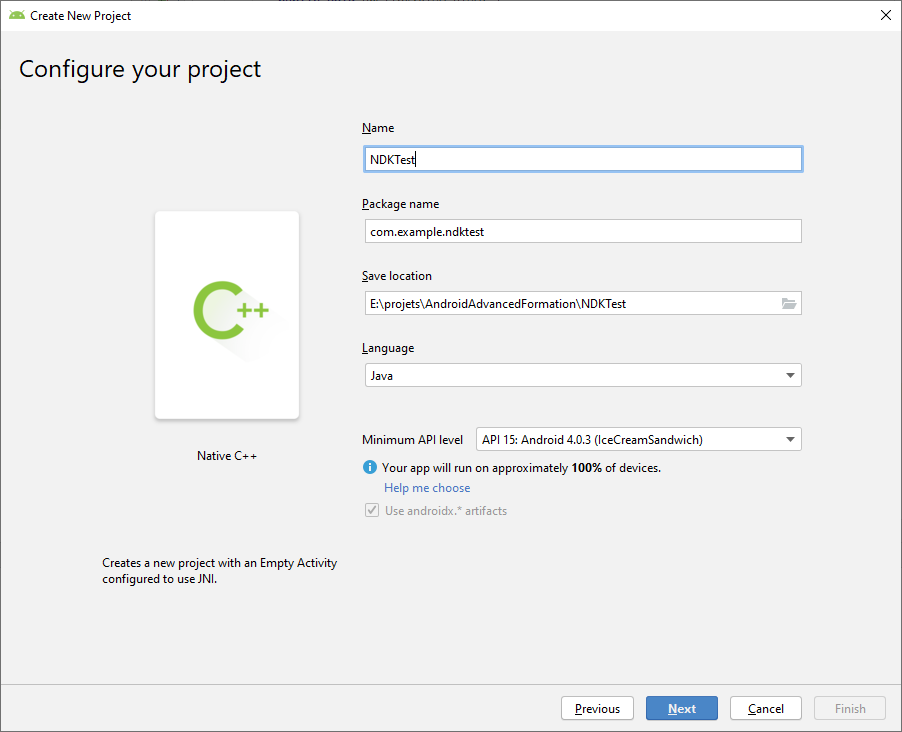Open the Language dropdown showing Java

pos(581,375)
